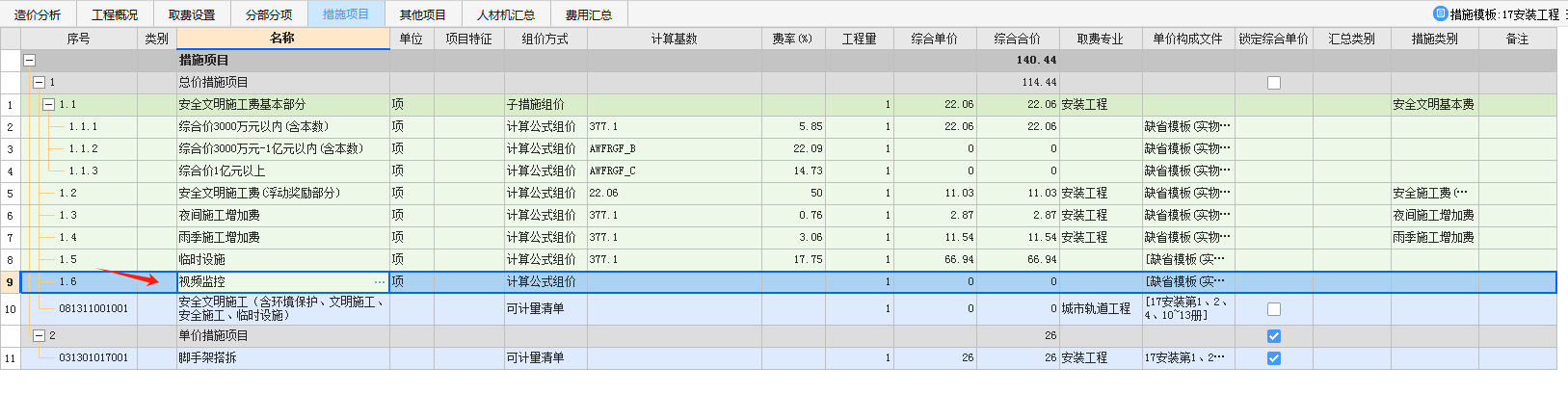
Task: Open the 费用汇总 tab
Action: tap(589, 14)
